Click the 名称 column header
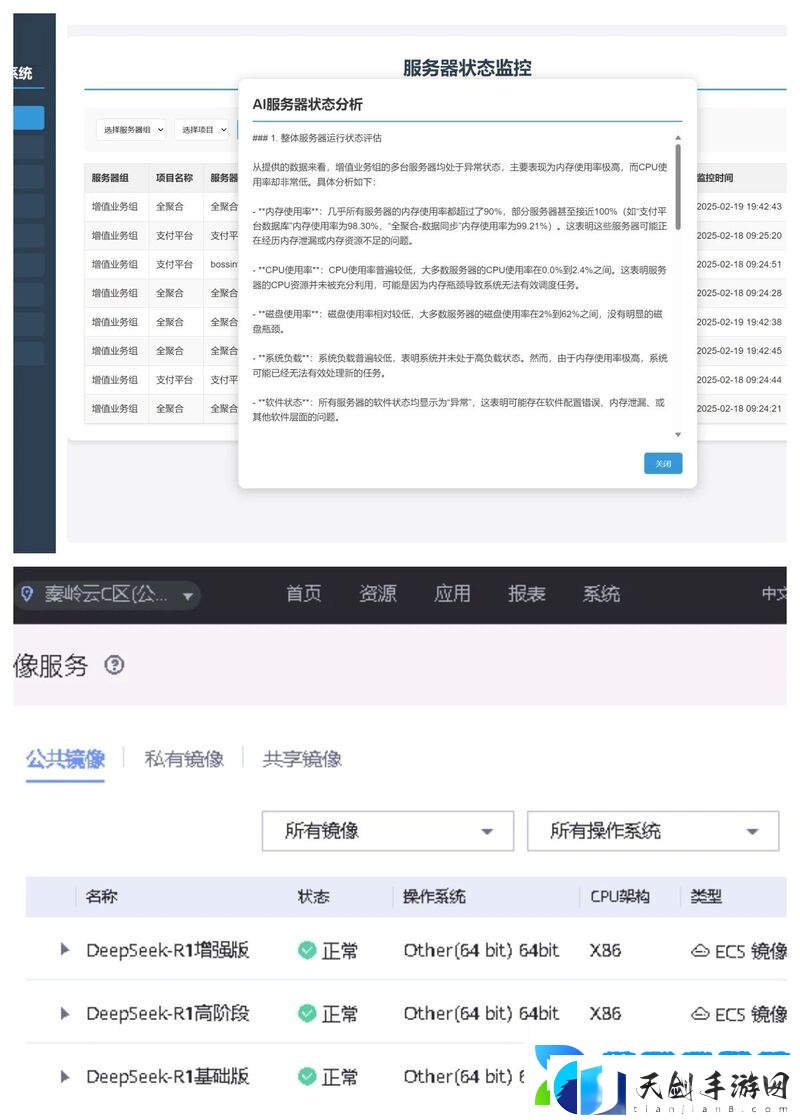Screen dimensions: 800x1120 101,896
